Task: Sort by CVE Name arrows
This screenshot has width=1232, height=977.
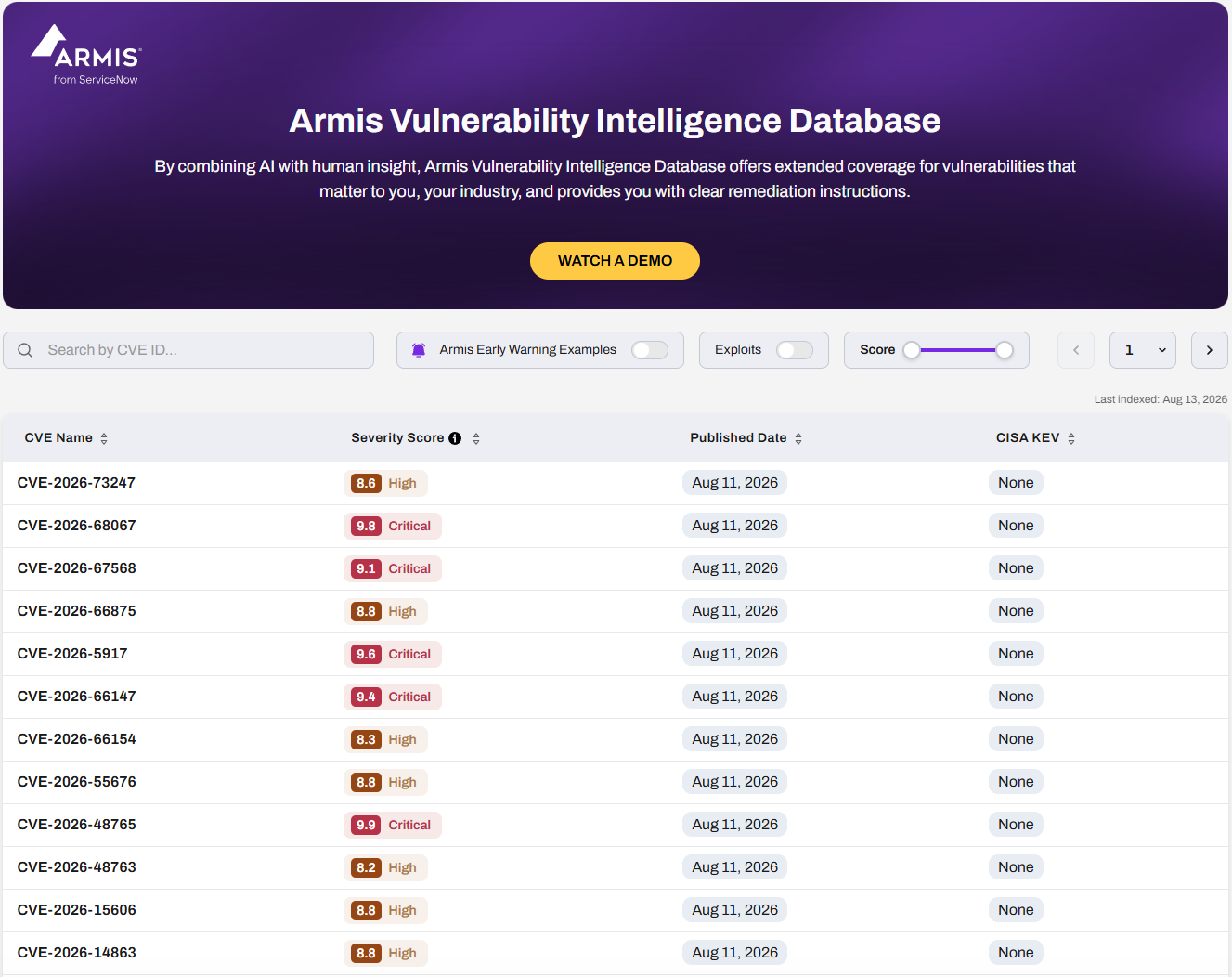Action: (104, 438)
